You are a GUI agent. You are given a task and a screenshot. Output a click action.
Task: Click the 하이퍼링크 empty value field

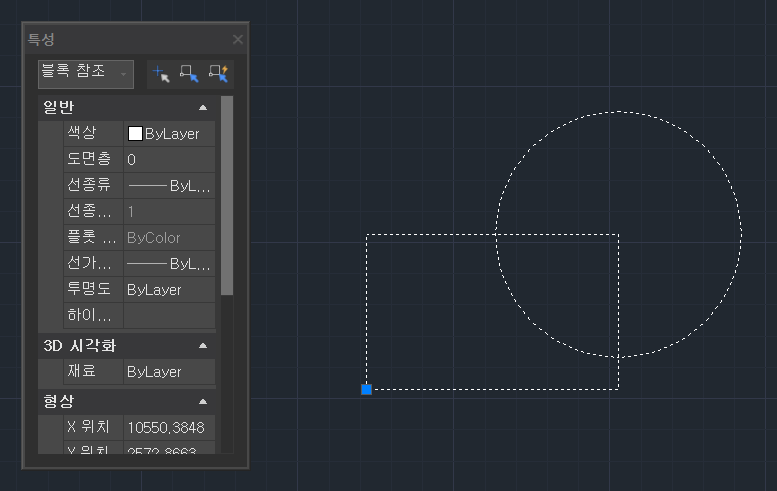pos(168,315)
